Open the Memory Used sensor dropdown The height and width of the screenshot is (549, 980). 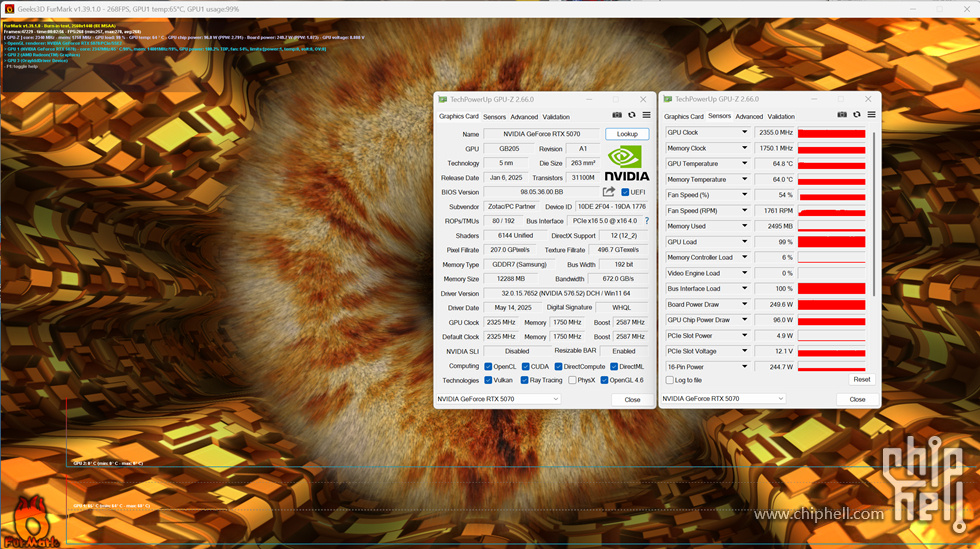(744, 226)
